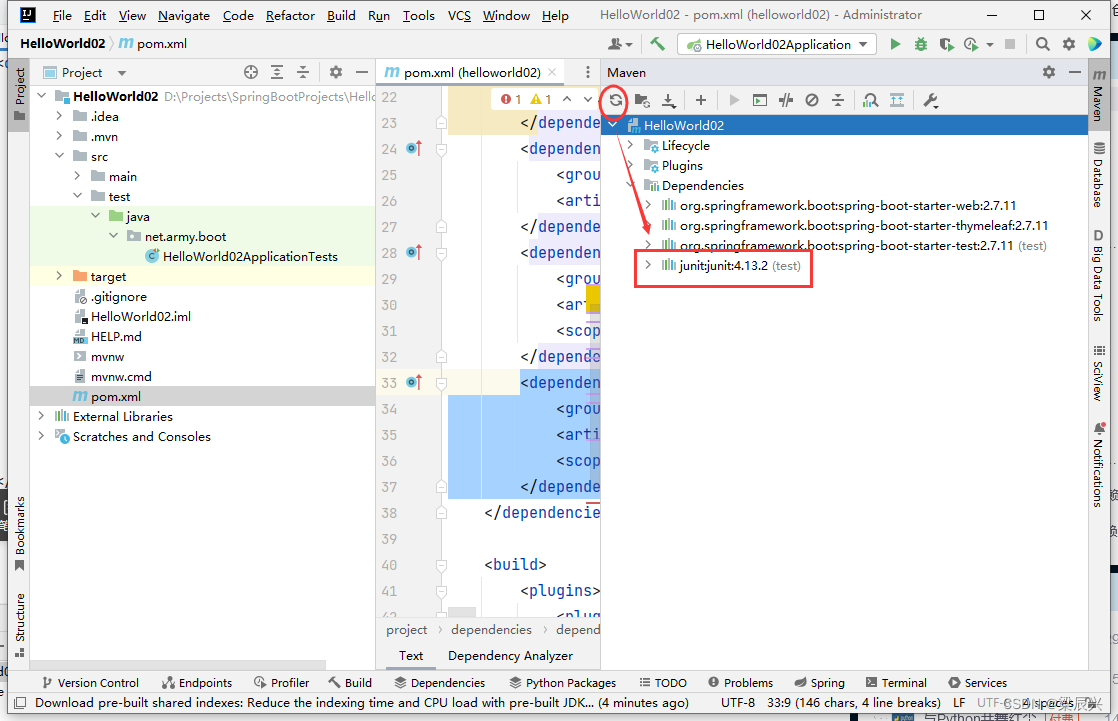The image size is (1118, 721).
Task: Open the Refactor menu
Action: 290,15
